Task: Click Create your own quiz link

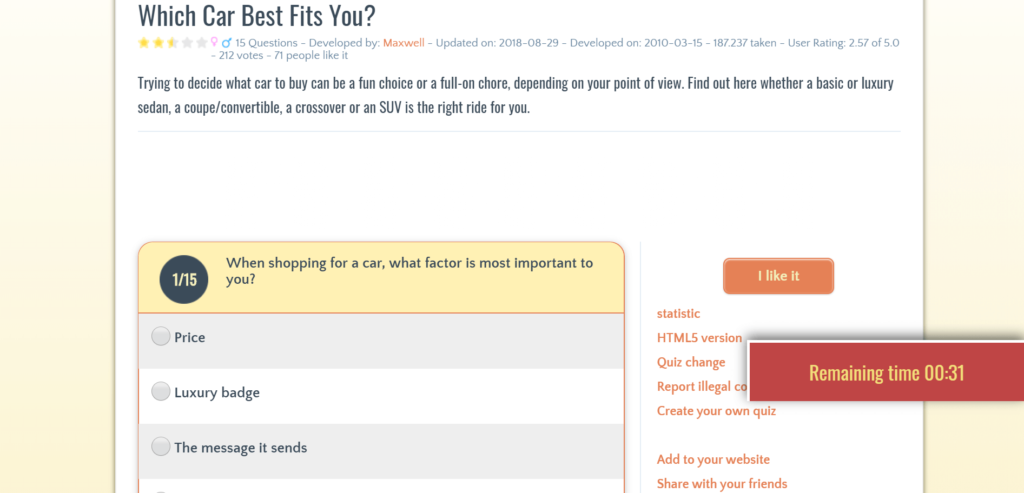Action: [716, 411]
